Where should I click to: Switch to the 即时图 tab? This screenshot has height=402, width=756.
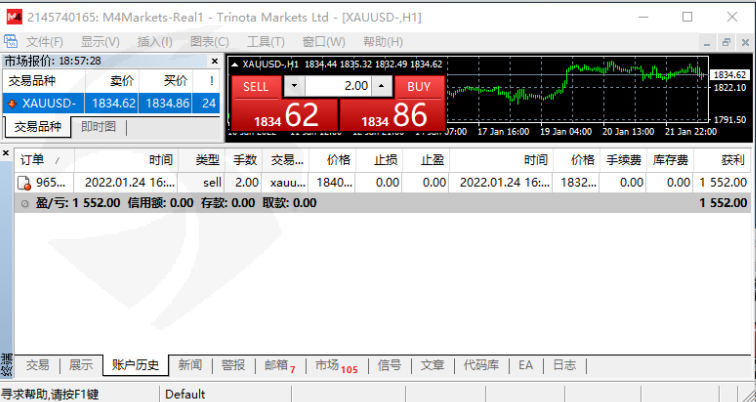pos(98,127)
